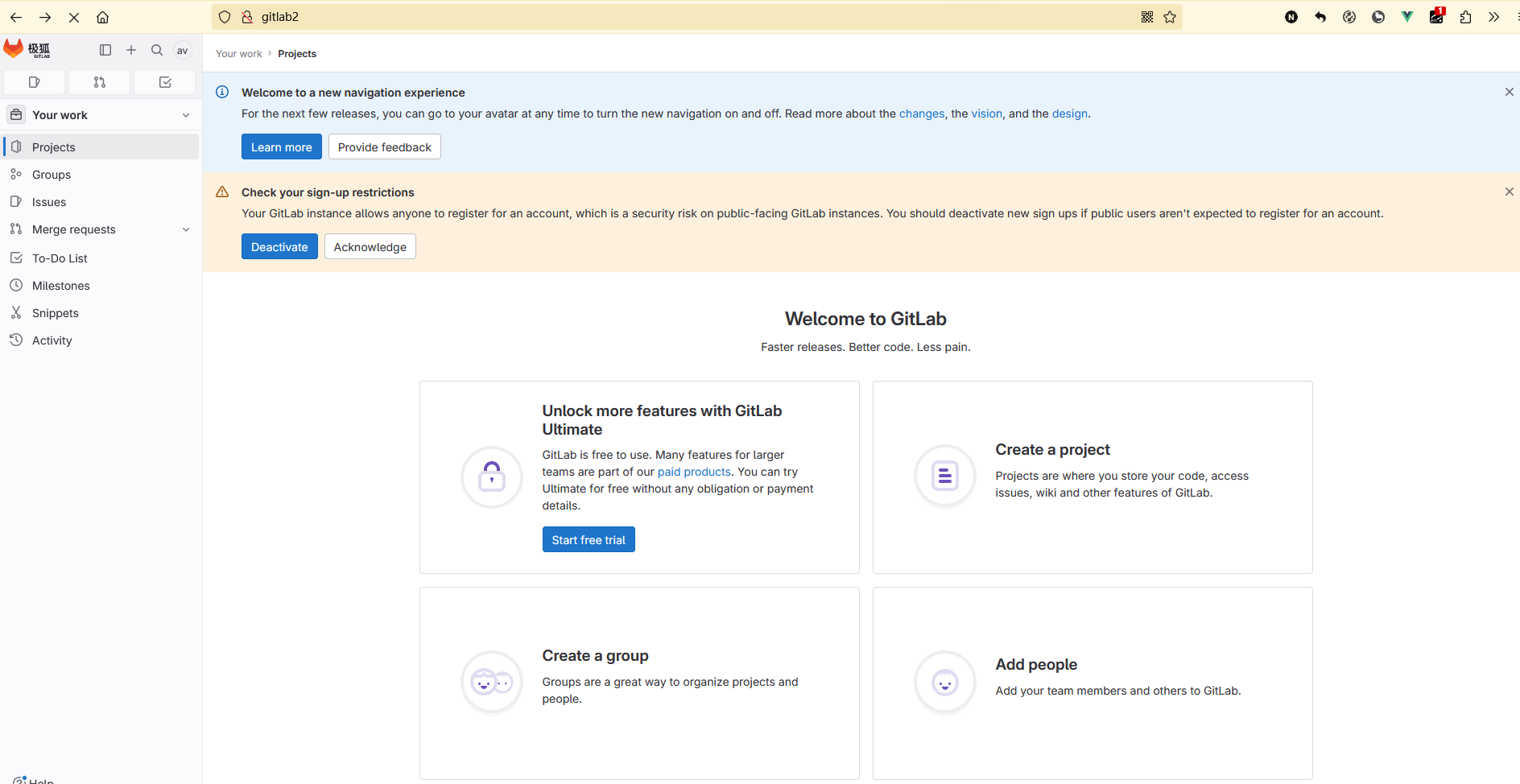Dismiss the new navigation banner
The width and height of the screenshot is (1520, 784).
coord(1510,92)
